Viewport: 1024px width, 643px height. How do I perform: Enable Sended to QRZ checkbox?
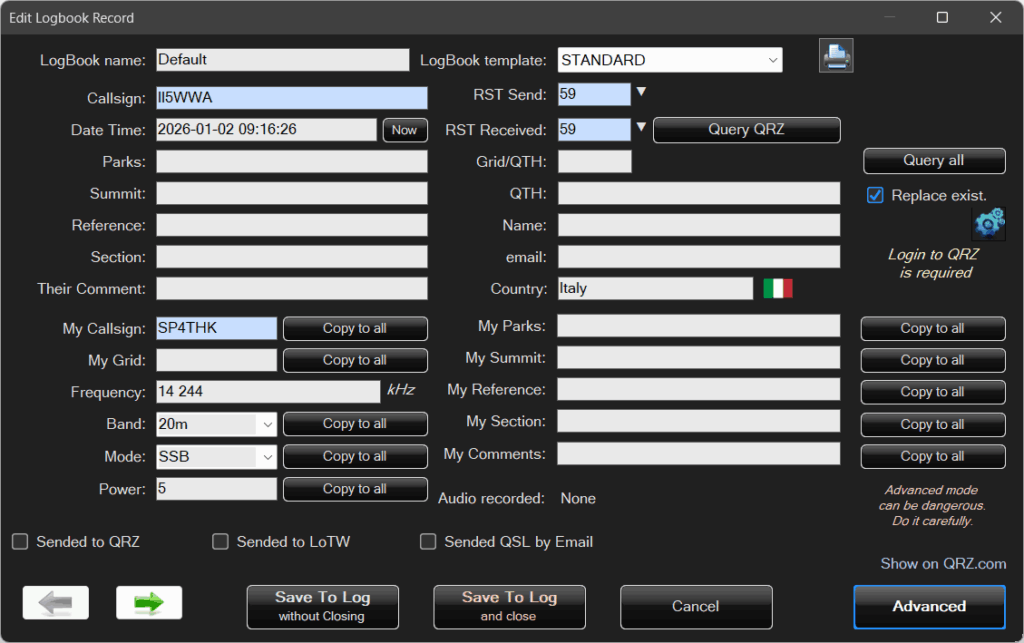pos(20,542)
